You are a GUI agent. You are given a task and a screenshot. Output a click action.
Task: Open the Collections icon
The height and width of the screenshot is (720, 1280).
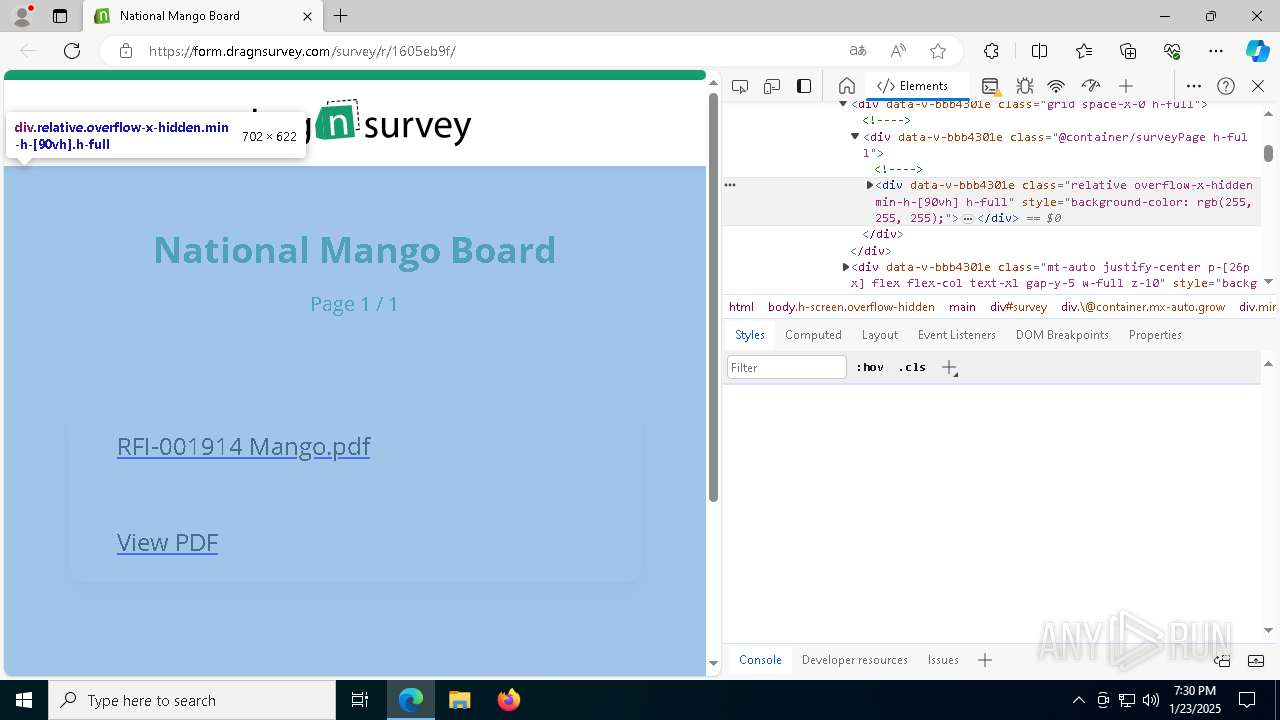coord(1128,51)
